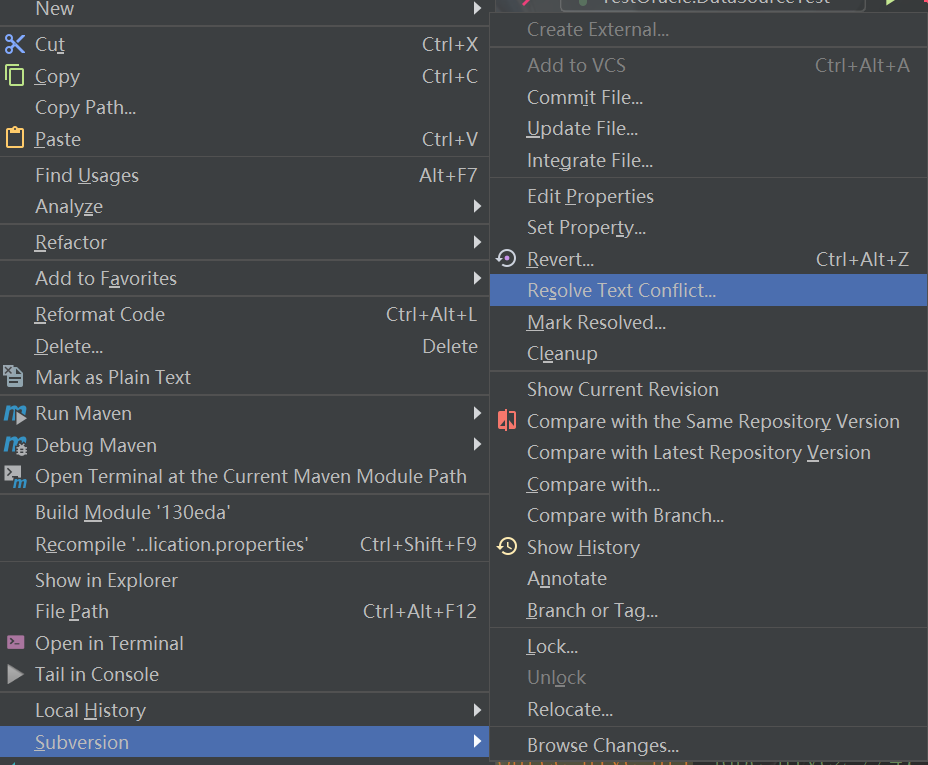Expand the Refactor submenu arrow

click(x=477, y=242)
